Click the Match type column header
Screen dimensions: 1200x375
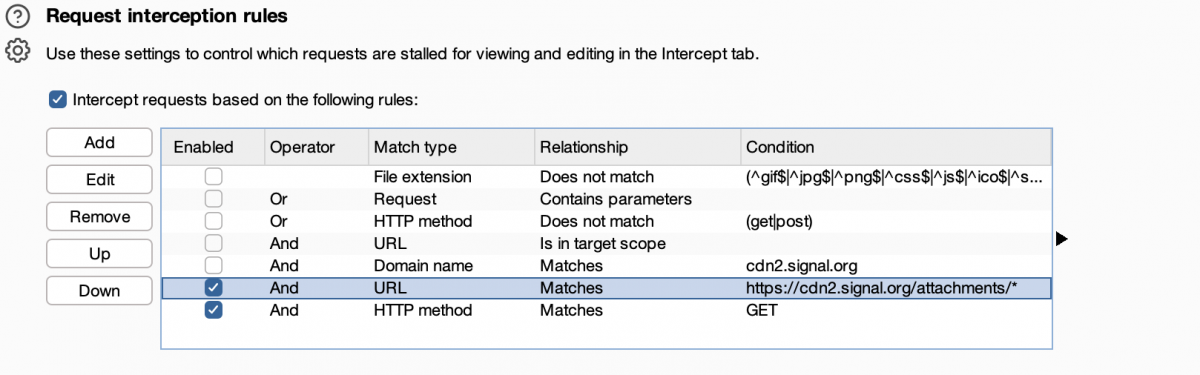coord(449,147)
